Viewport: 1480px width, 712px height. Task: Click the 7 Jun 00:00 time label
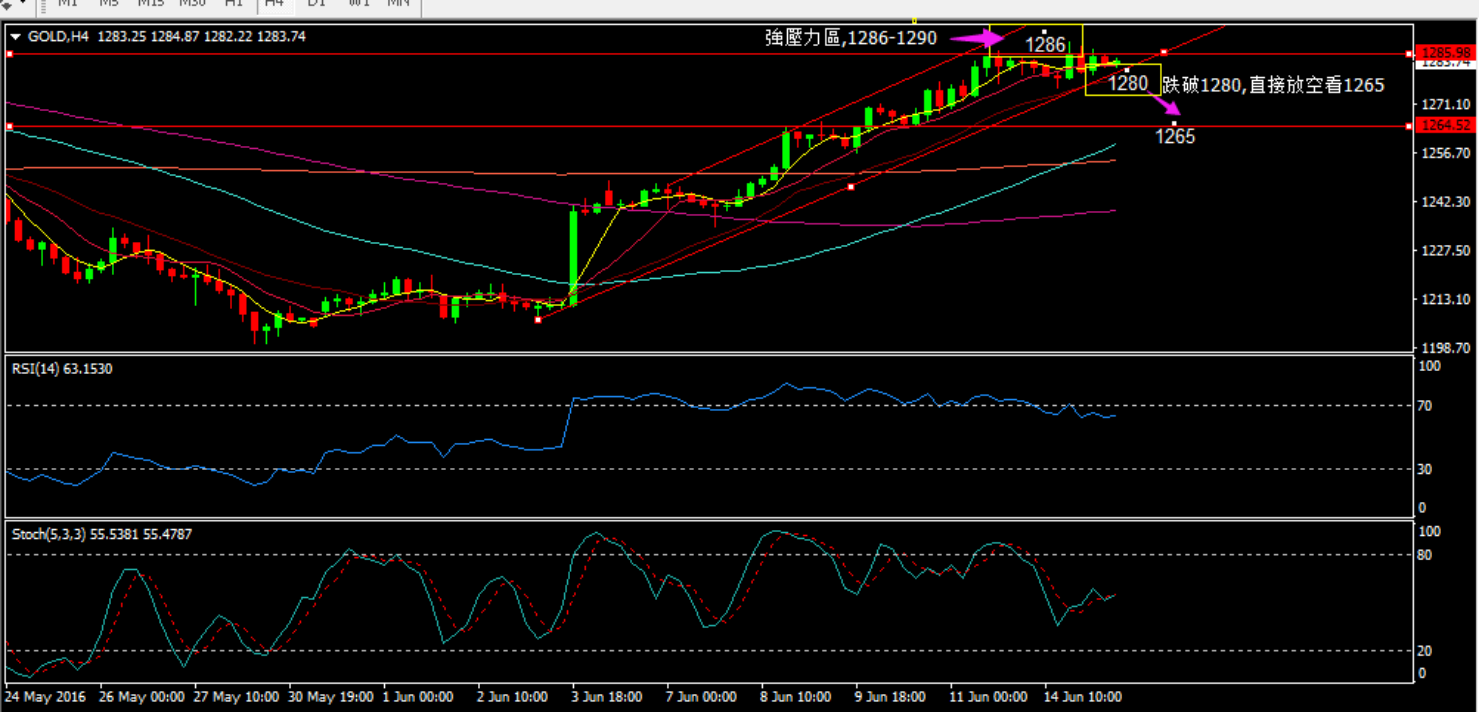pos(701,696)
